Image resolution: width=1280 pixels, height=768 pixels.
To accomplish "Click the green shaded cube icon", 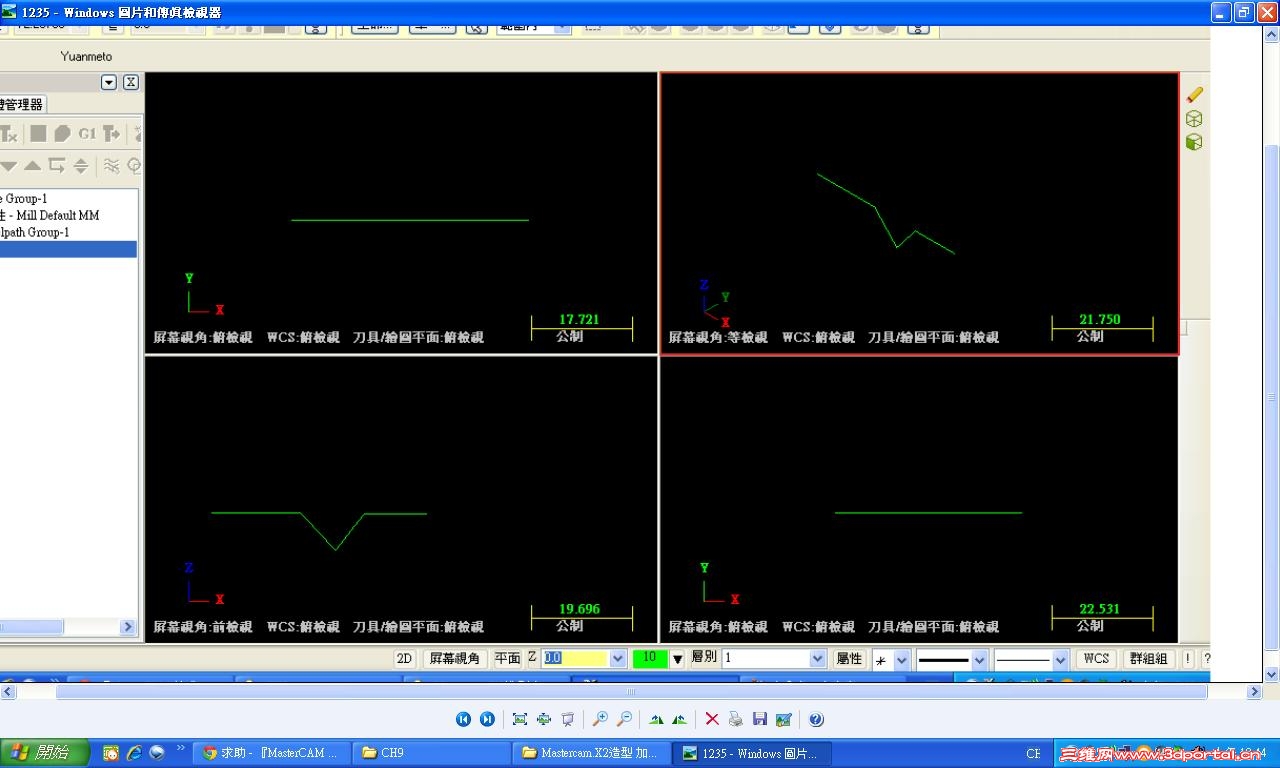I will pos(1194,142).
